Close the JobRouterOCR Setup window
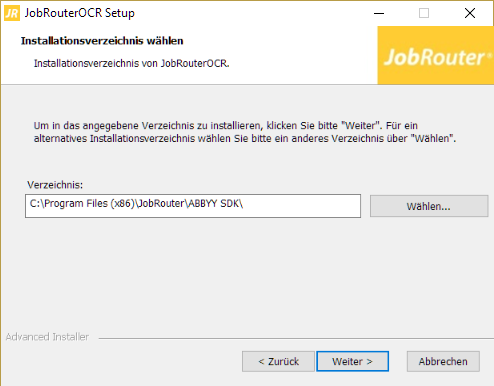 pos(470,13)
